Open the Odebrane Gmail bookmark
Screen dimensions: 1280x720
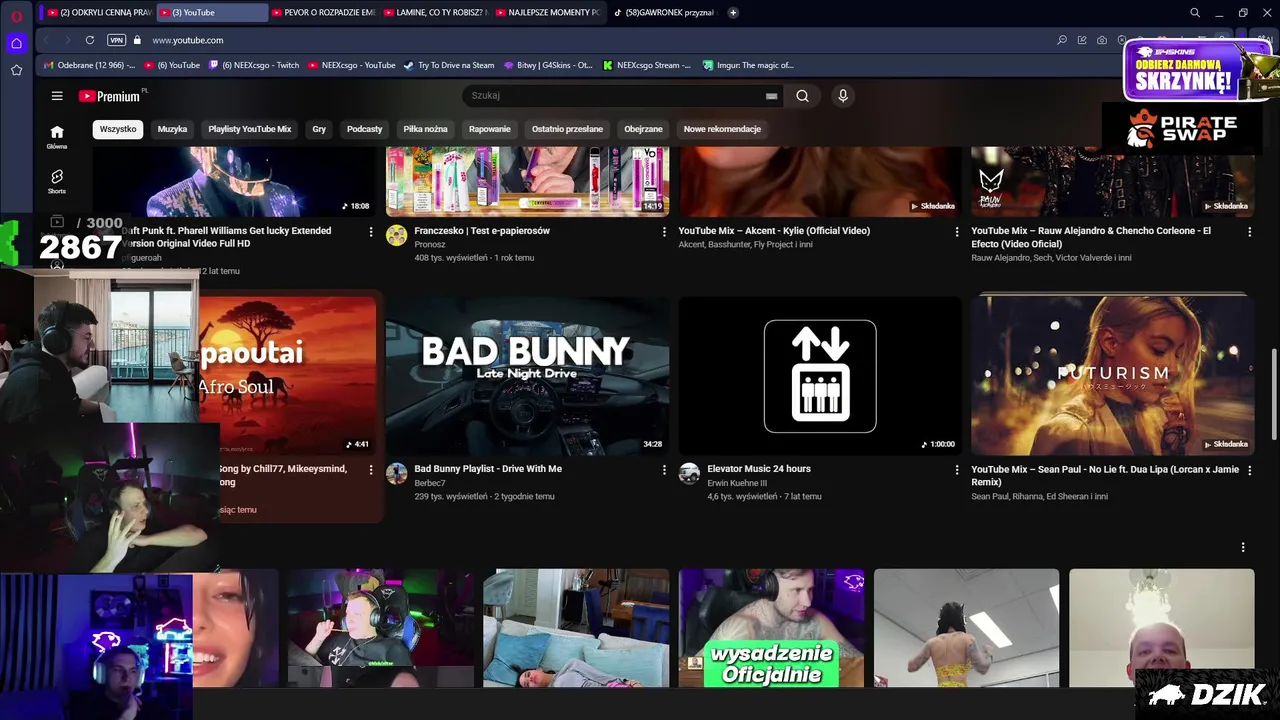[89, 65]
